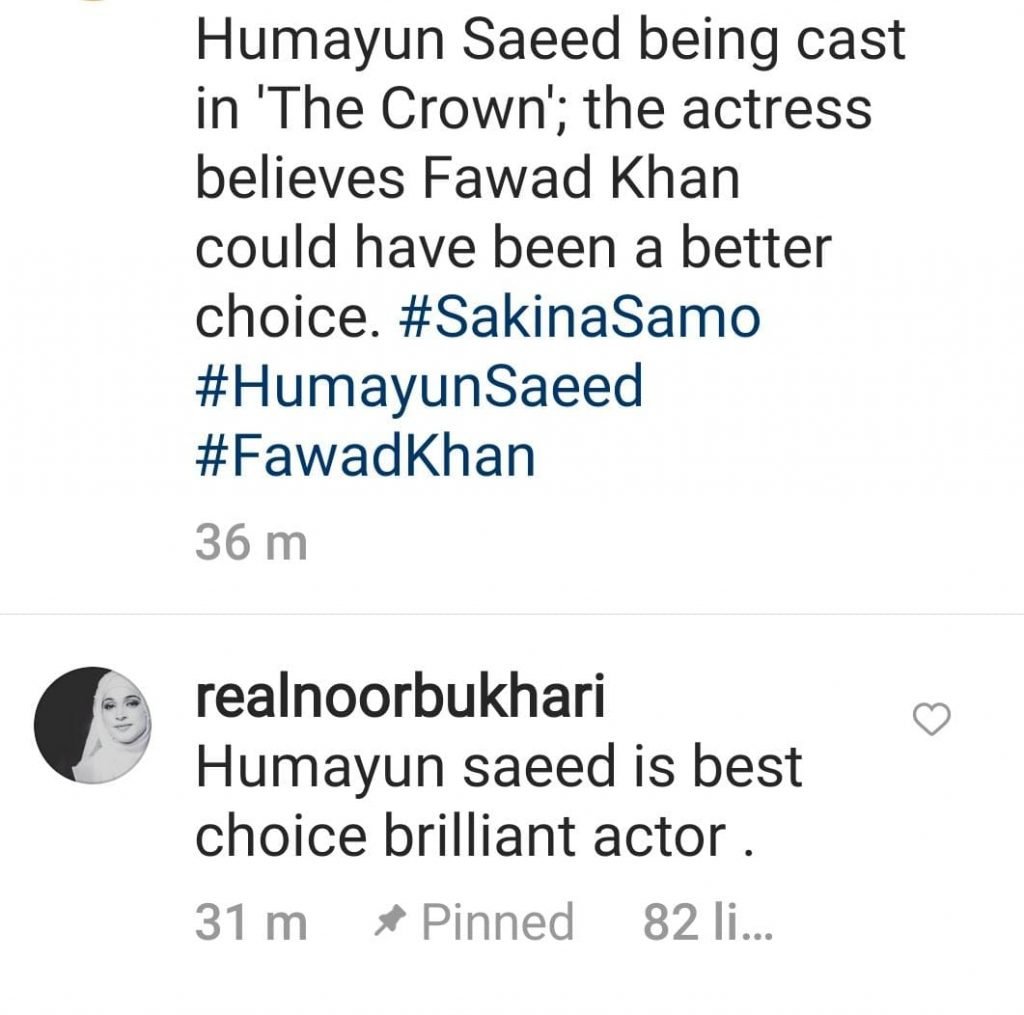1024x1015 pixels.
Task: Click the caption line 'Humayun Saeed being cast'
Action: point(550,40)
